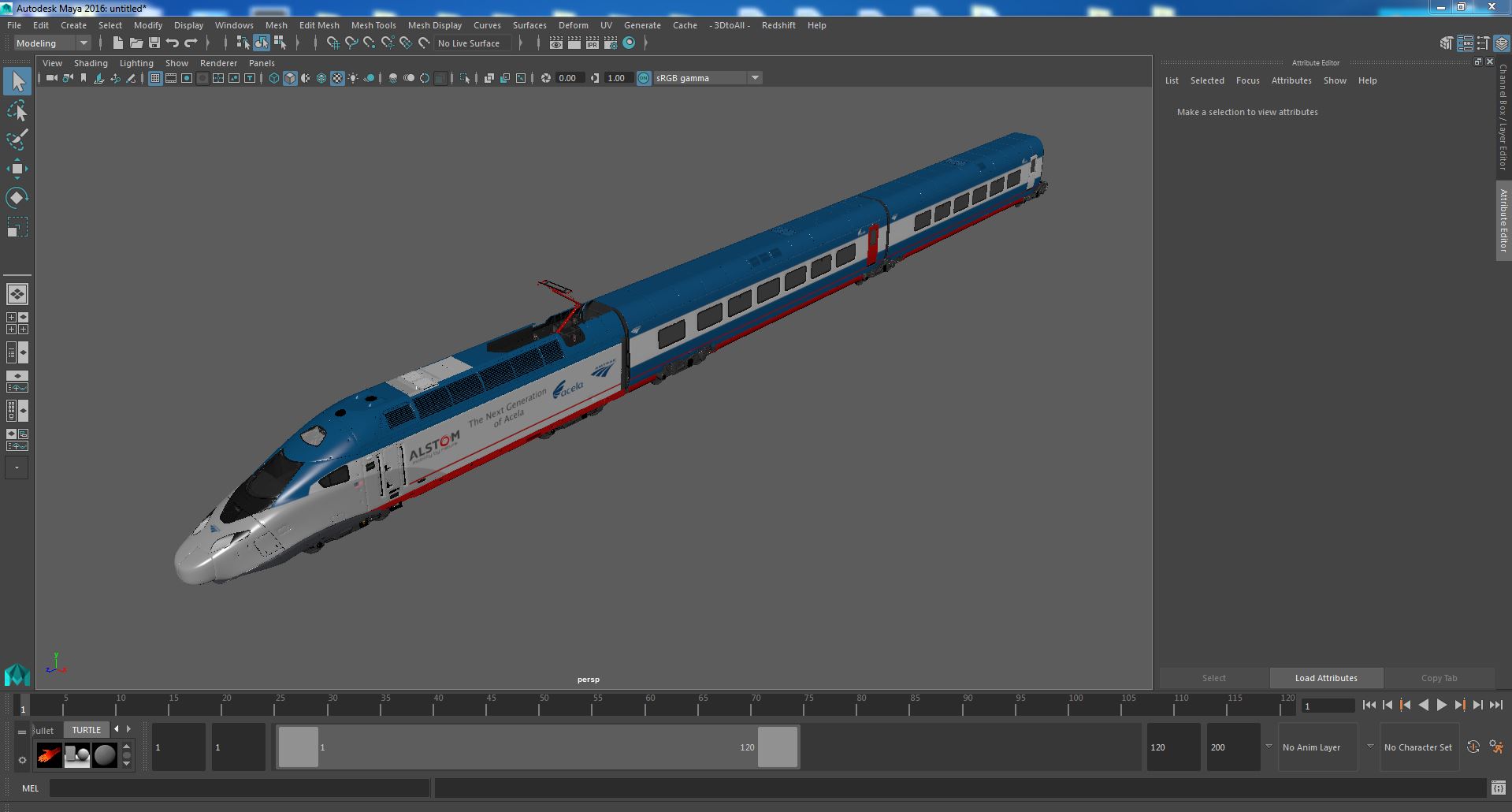The width and height of the screenshot is (1512, 812).
Task: Activate the Move tool
Action: (x=17, y=169)
